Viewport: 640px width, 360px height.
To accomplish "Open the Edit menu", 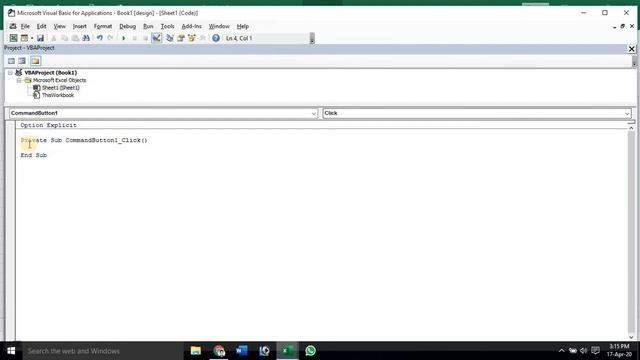I will [x=42, y=26].
